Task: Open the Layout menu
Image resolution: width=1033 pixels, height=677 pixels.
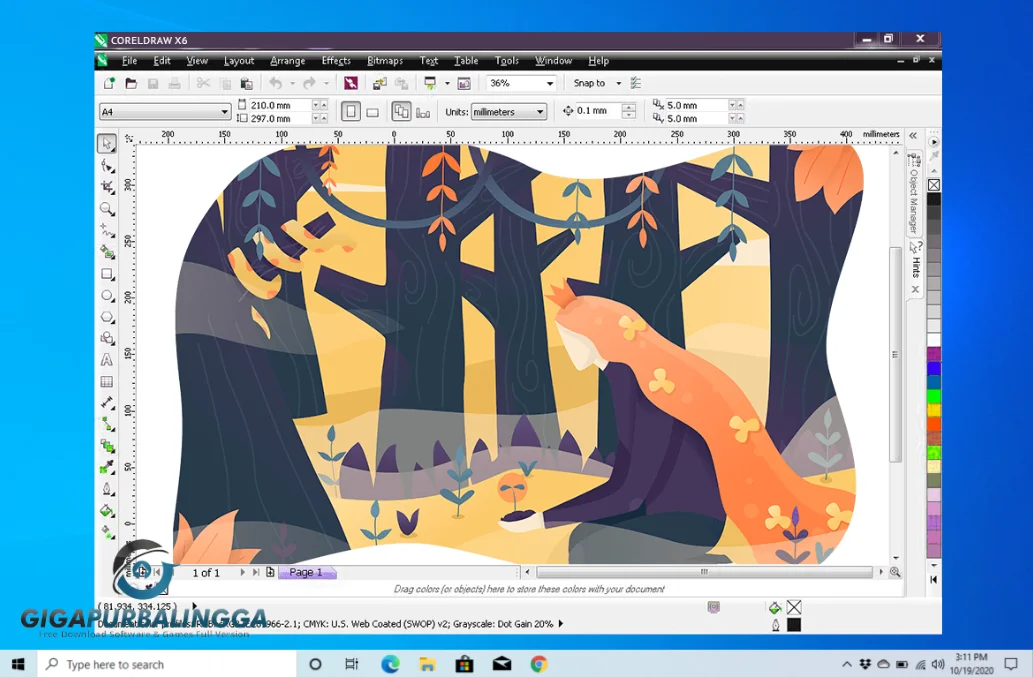Action: 238,61
